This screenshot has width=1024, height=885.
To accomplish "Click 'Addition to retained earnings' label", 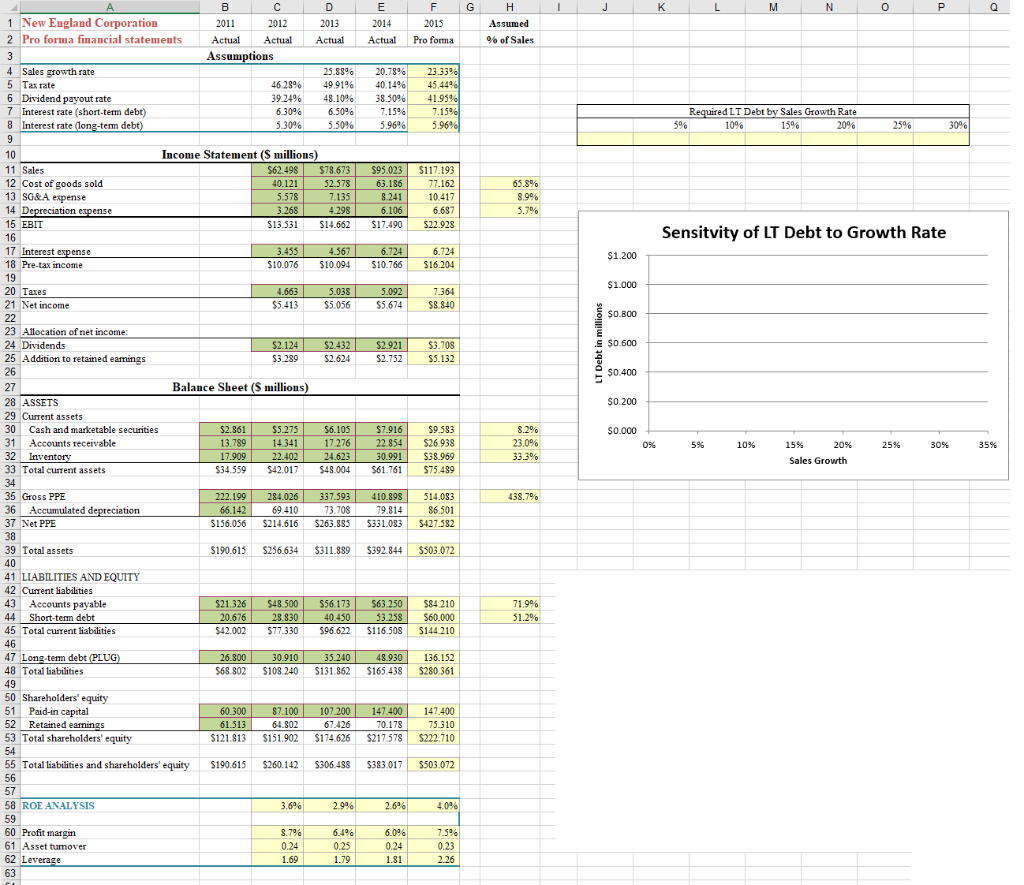I will [x=84, y=359].
